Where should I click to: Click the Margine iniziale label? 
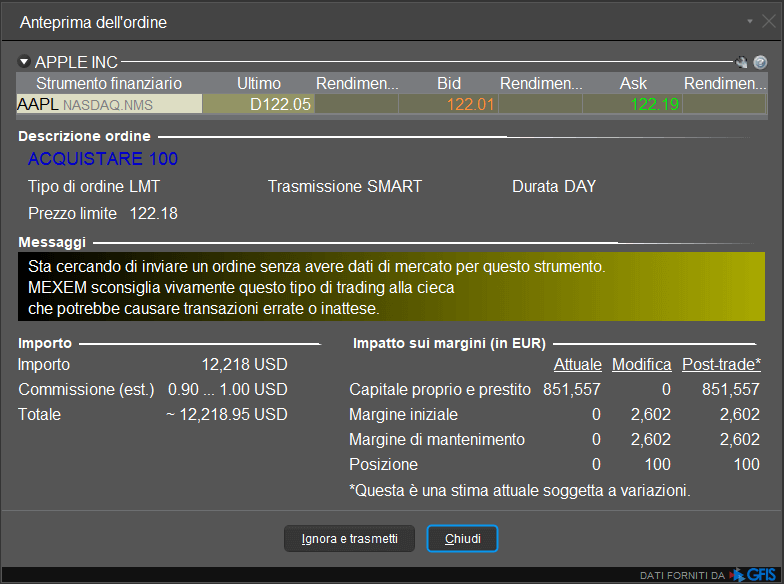[404, 414]
